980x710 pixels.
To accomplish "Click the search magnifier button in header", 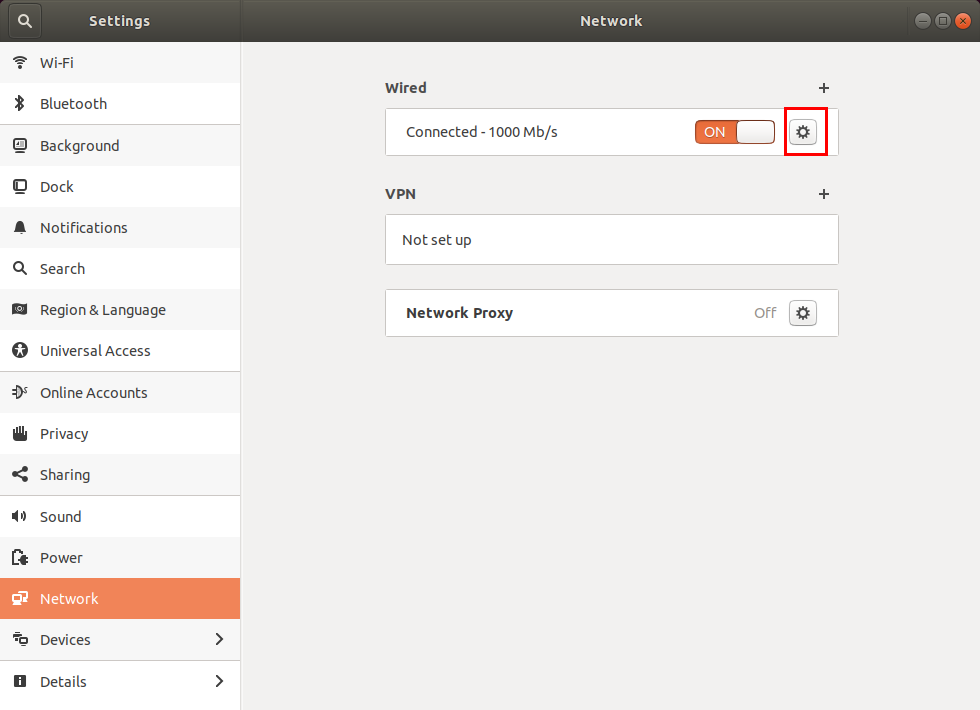I will pos(24,21).
